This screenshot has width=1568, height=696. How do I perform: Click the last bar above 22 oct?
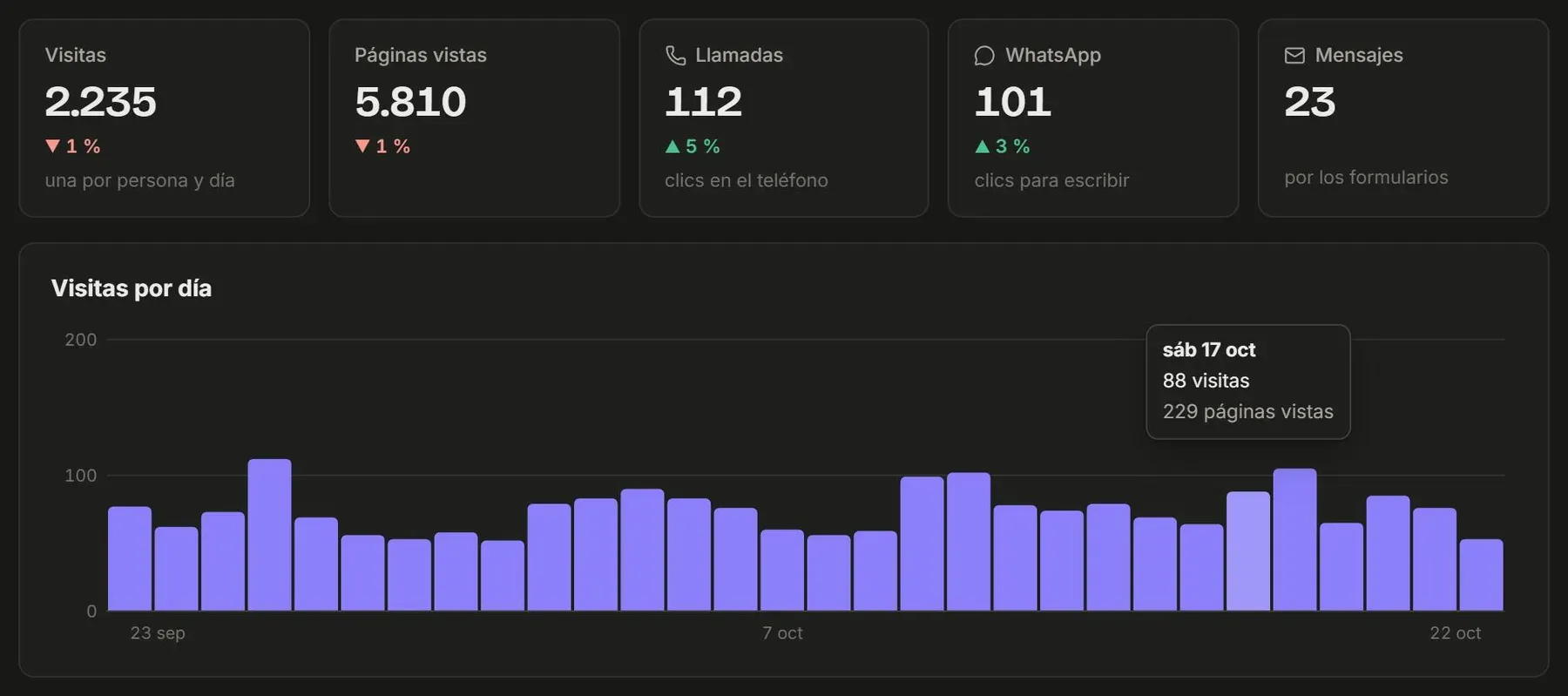point(1481,575)
